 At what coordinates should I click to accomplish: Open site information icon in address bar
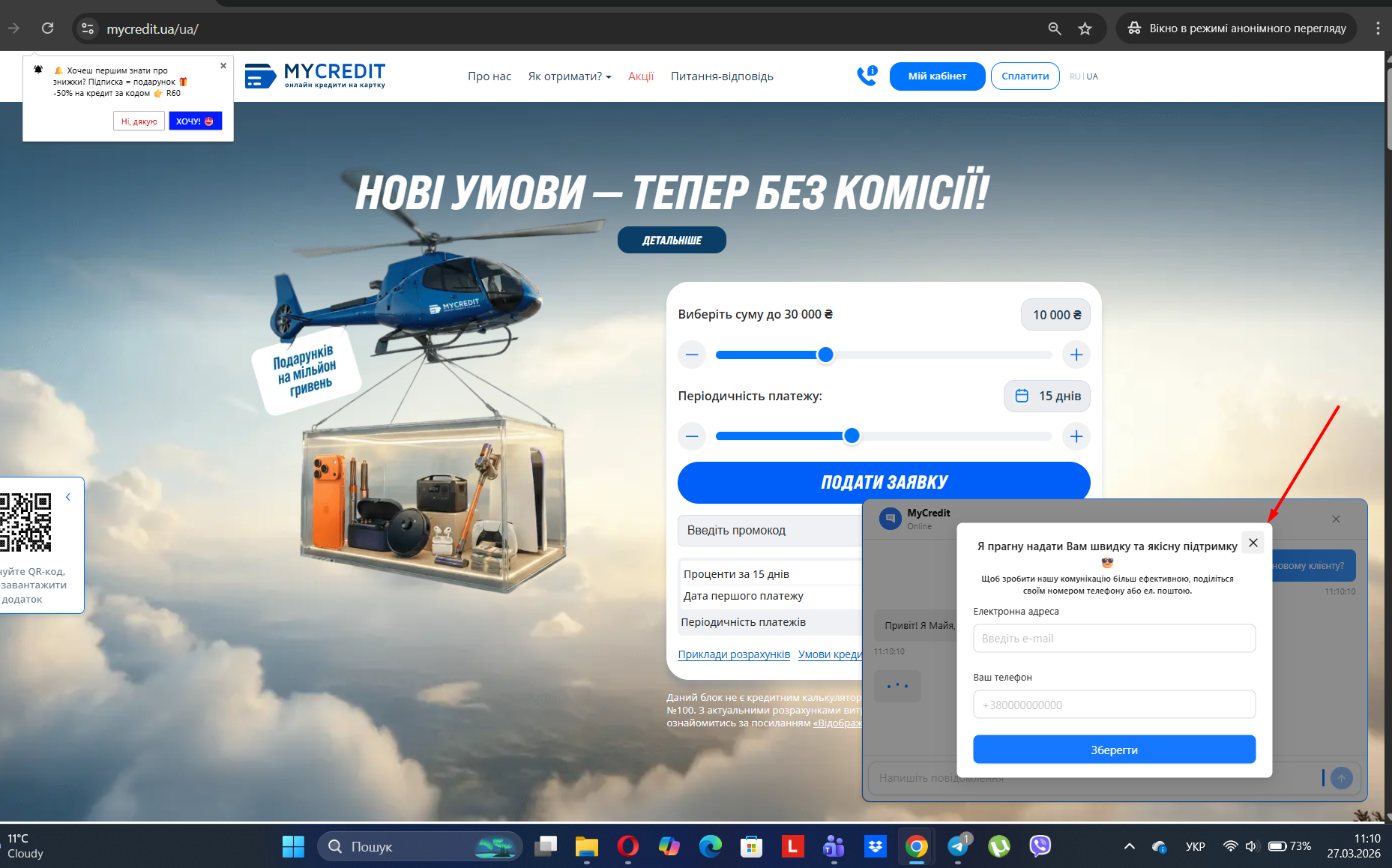tap(88, 28)
